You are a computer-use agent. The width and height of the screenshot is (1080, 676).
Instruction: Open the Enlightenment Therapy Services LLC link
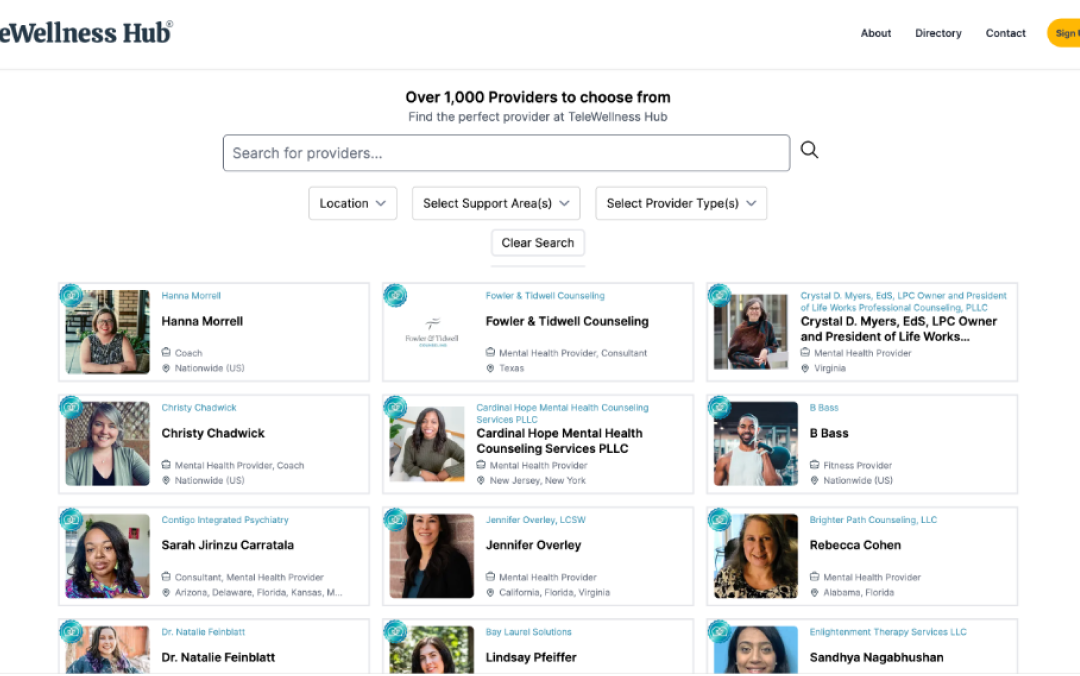(888, 632)
